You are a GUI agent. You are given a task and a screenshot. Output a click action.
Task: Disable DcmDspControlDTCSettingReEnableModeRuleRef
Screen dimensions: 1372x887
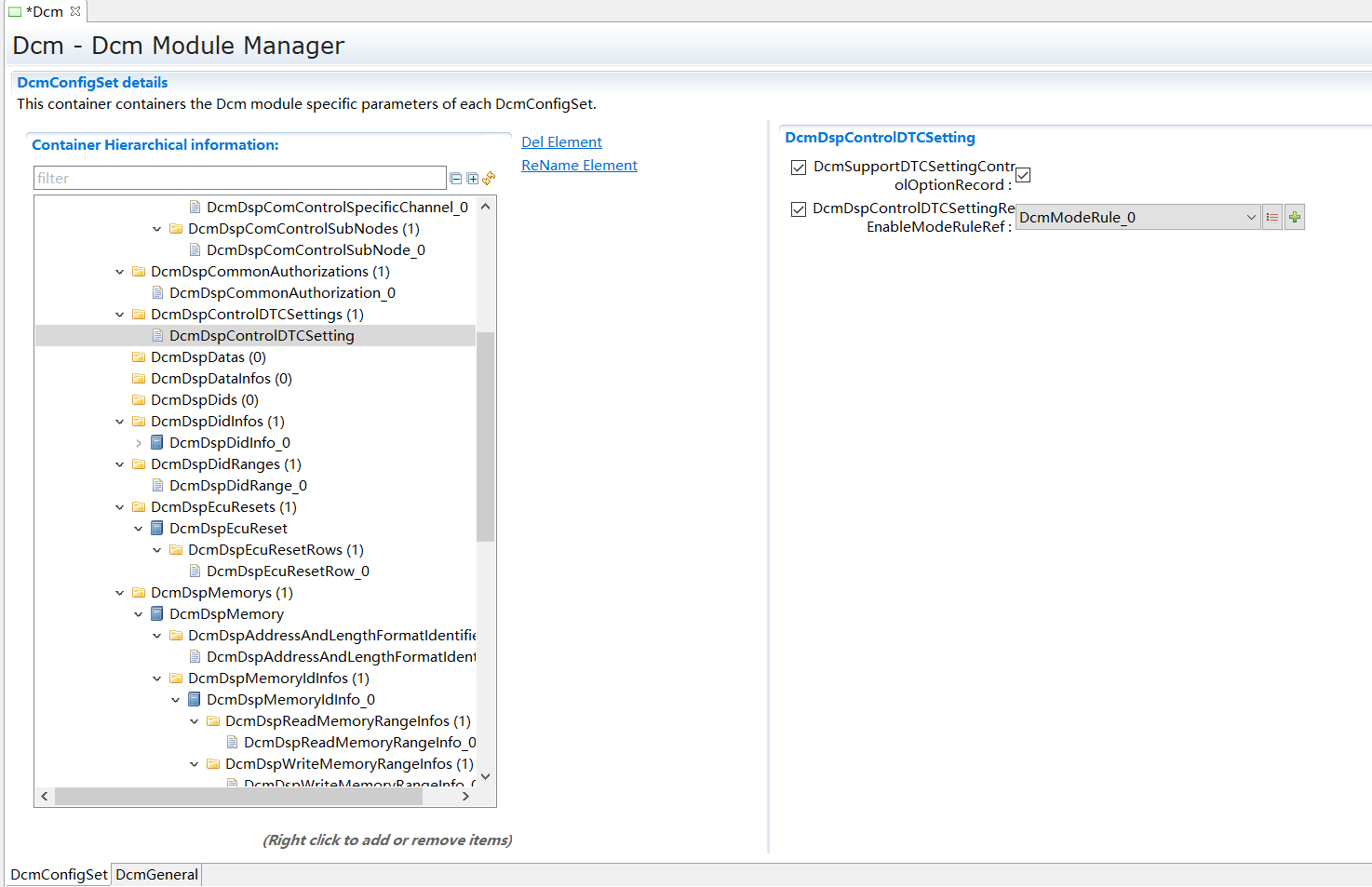pos(799,208)
